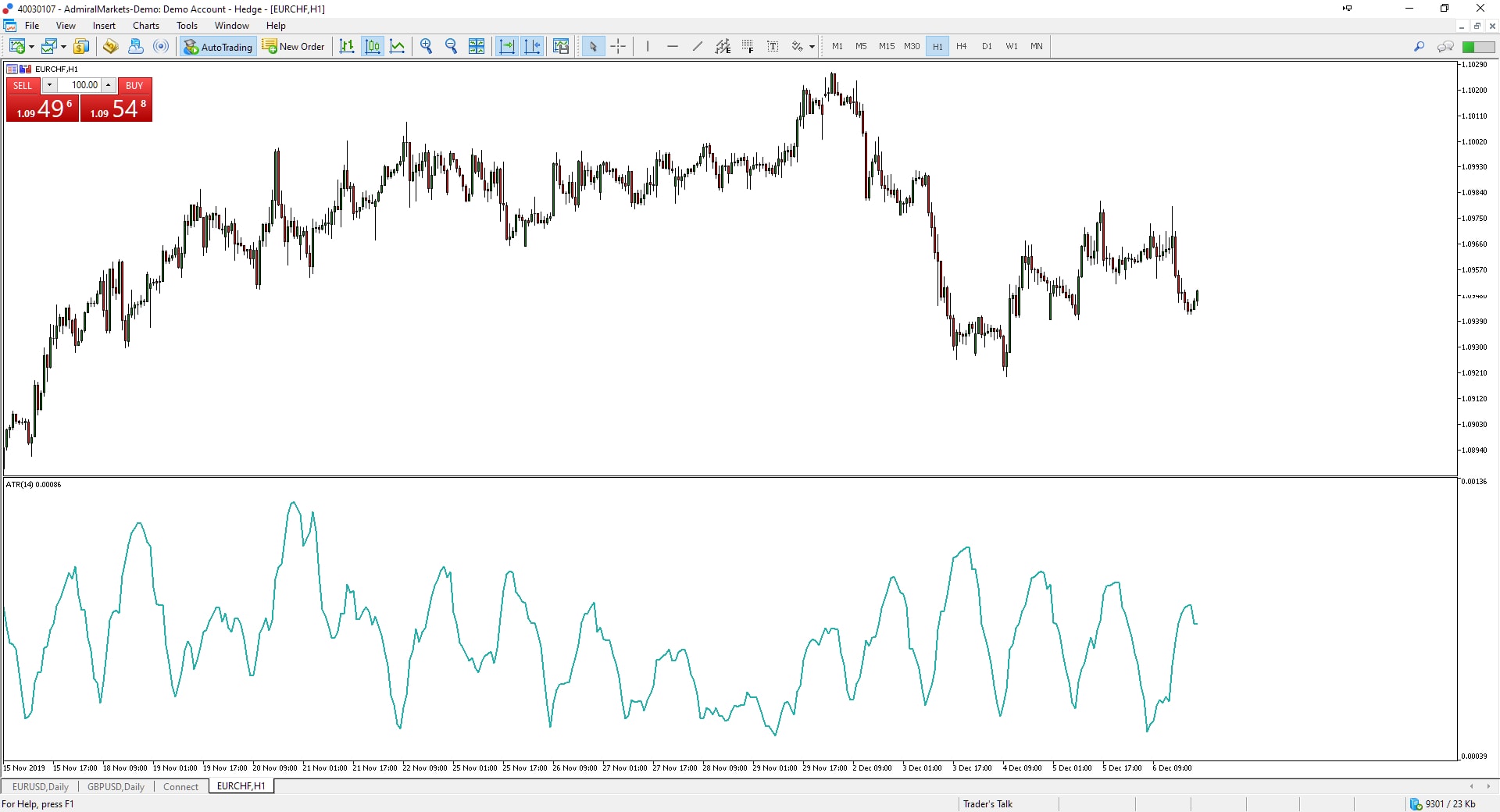Open the View menu

point(66,26)
